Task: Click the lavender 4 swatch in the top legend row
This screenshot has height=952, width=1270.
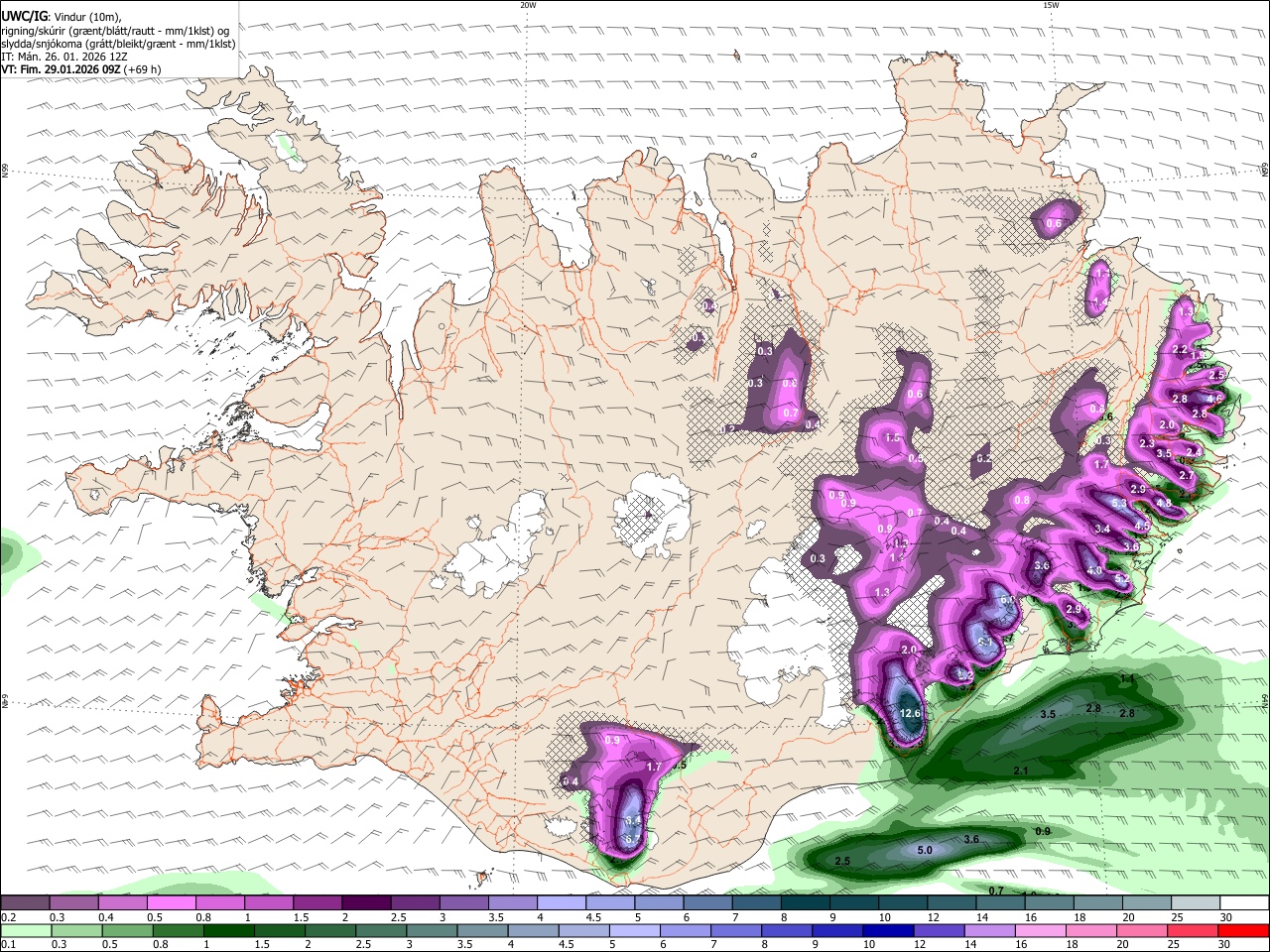Action: (562, 903)
